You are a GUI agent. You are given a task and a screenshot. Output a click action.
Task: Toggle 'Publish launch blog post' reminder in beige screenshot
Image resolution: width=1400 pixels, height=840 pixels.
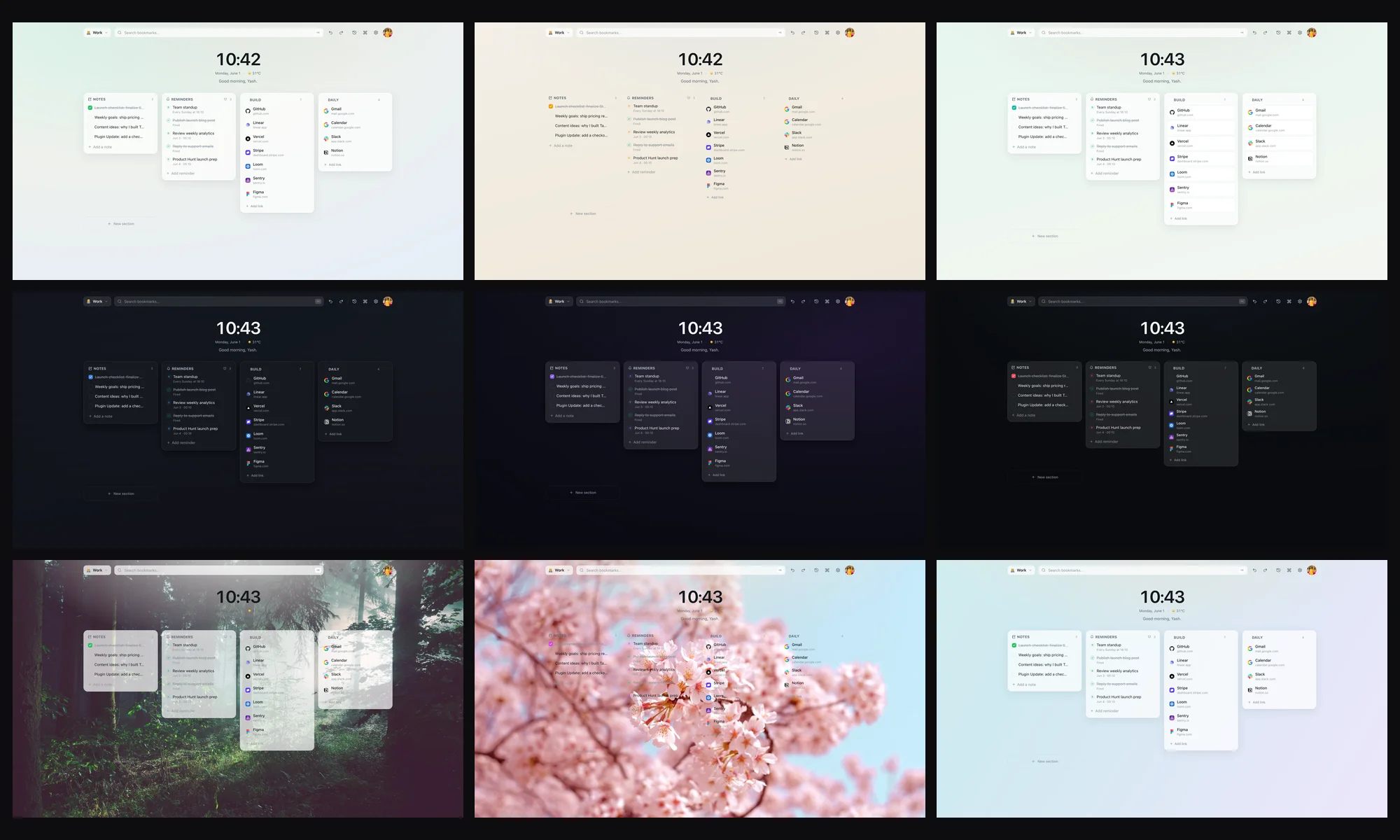(629, 120)
